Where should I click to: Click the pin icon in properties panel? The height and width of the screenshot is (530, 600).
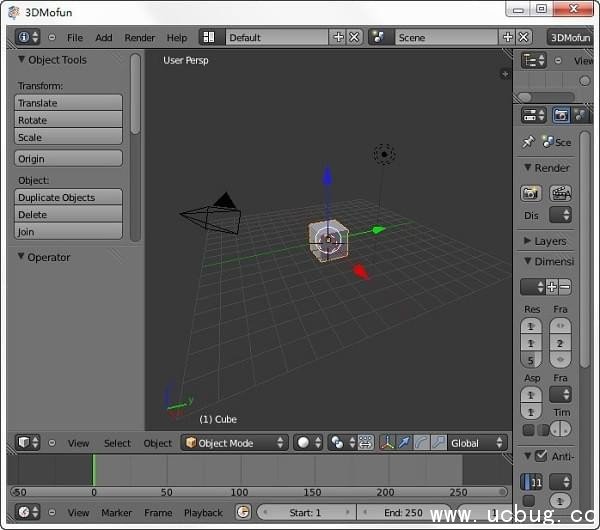528,142
